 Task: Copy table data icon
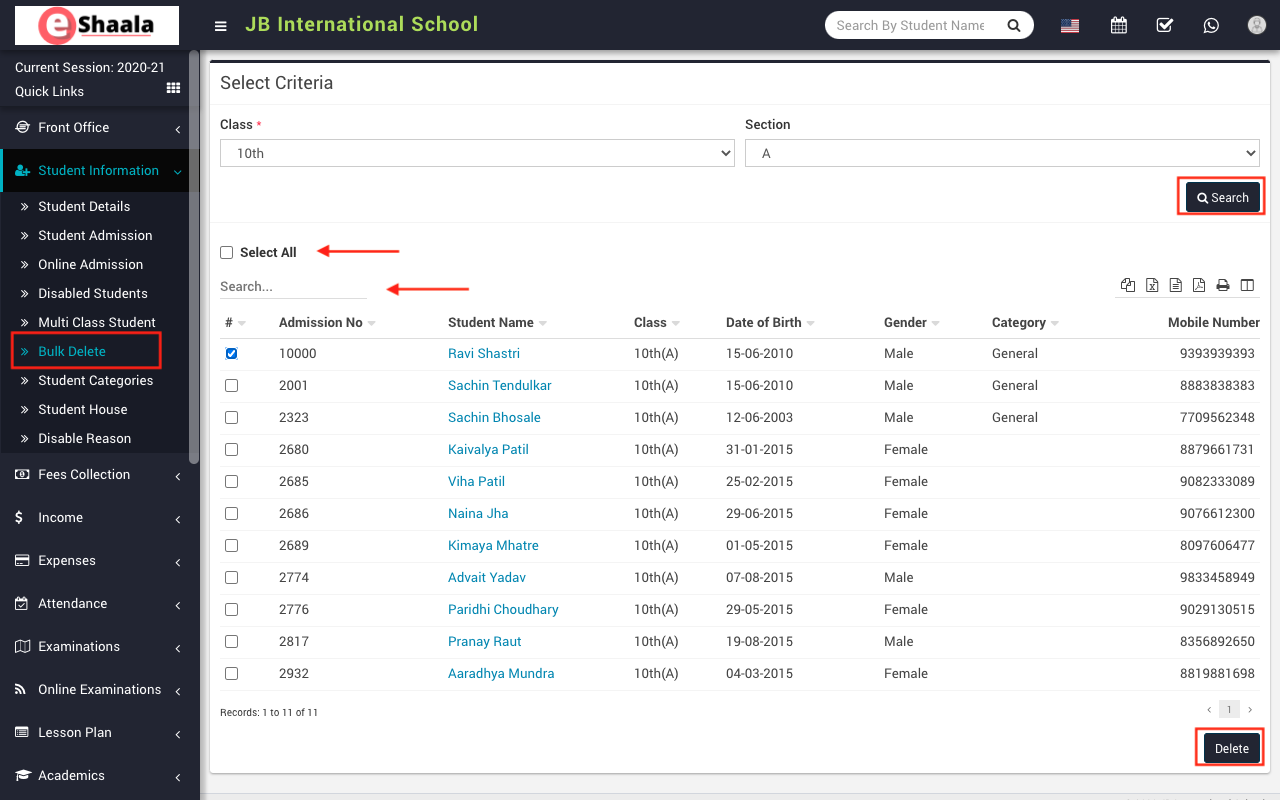pyautogui.click(x=1128, y=285)
